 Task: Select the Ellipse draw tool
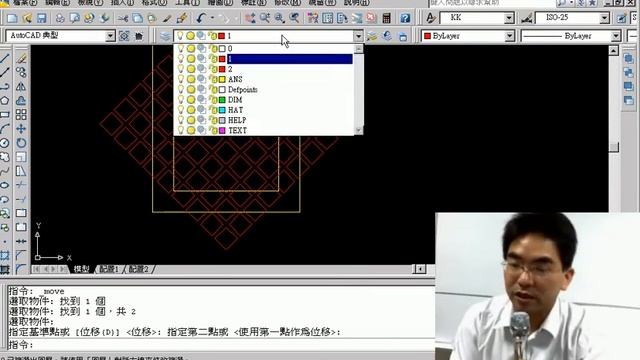click(5, 185)
